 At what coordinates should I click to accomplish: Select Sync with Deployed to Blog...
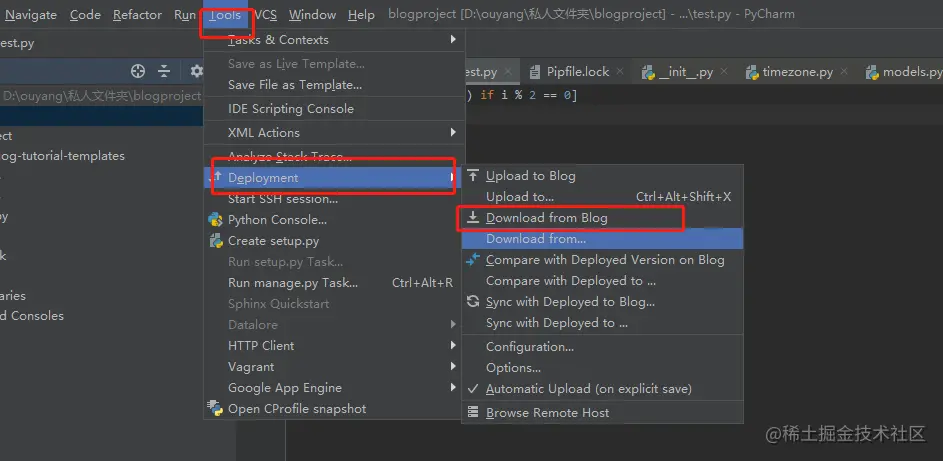[x=602, y=302]
